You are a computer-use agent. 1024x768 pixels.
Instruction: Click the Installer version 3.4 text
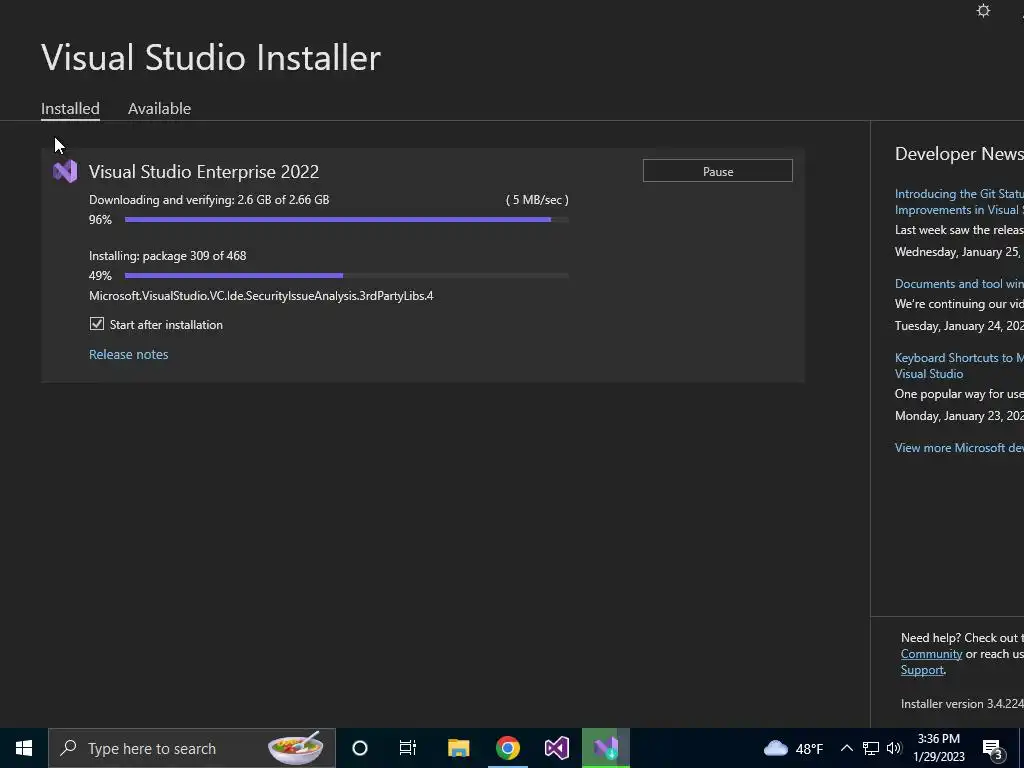[962, 703]
